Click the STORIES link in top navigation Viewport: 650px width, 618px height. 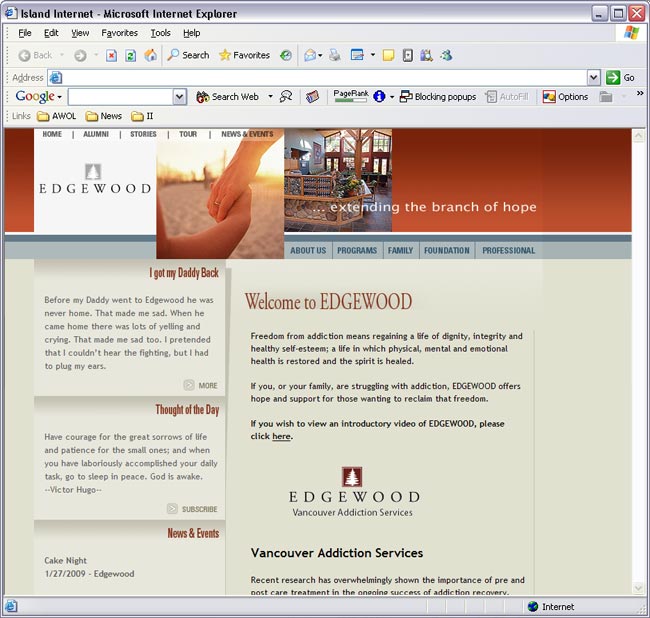pos(143,134)
